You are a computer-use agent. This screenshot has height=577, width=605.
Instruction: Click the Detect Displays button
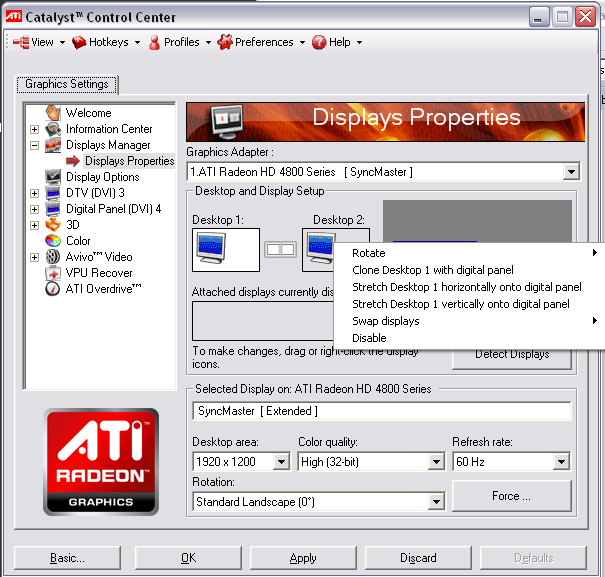coord(512,359)
